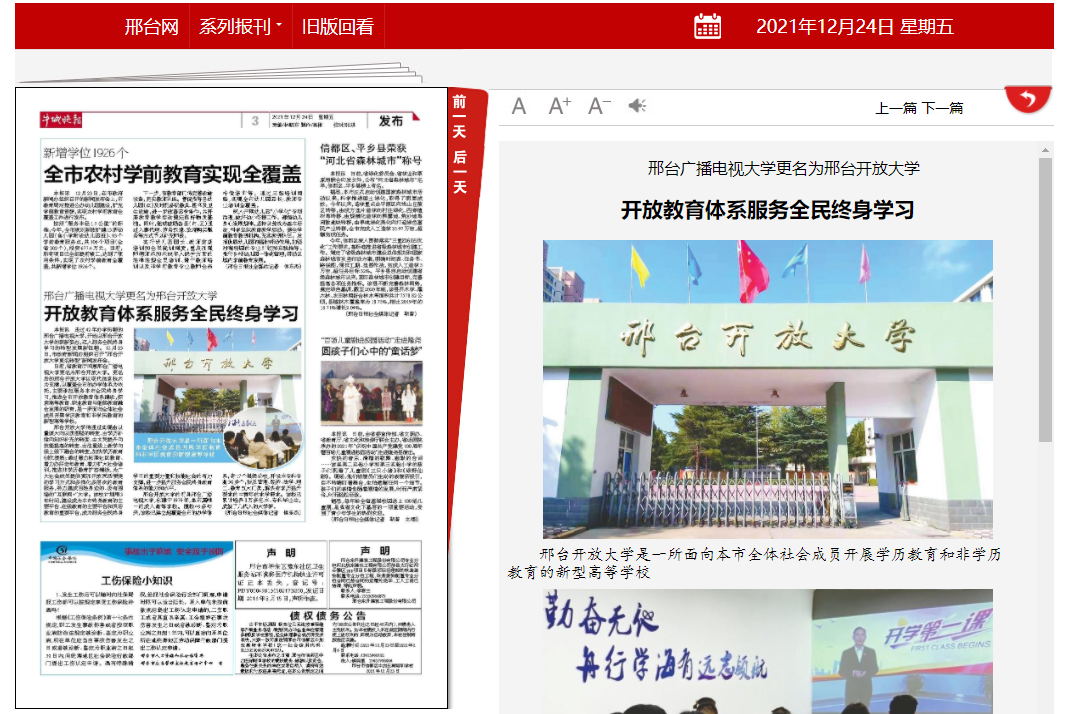This screenshot has width=1072, height=714.
Task: Go to previous day 前一天
Action: point(459,116)
